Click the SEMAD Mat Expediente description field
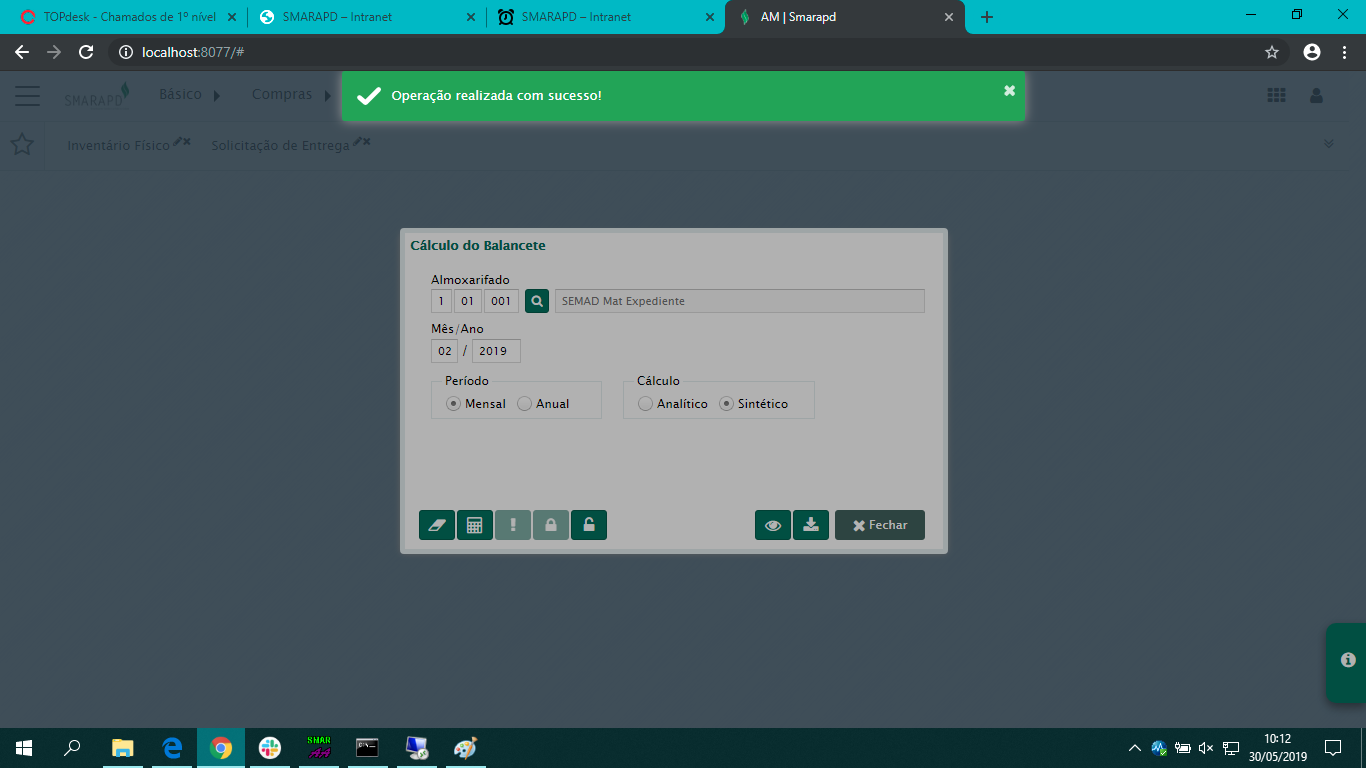 (740, 301)
